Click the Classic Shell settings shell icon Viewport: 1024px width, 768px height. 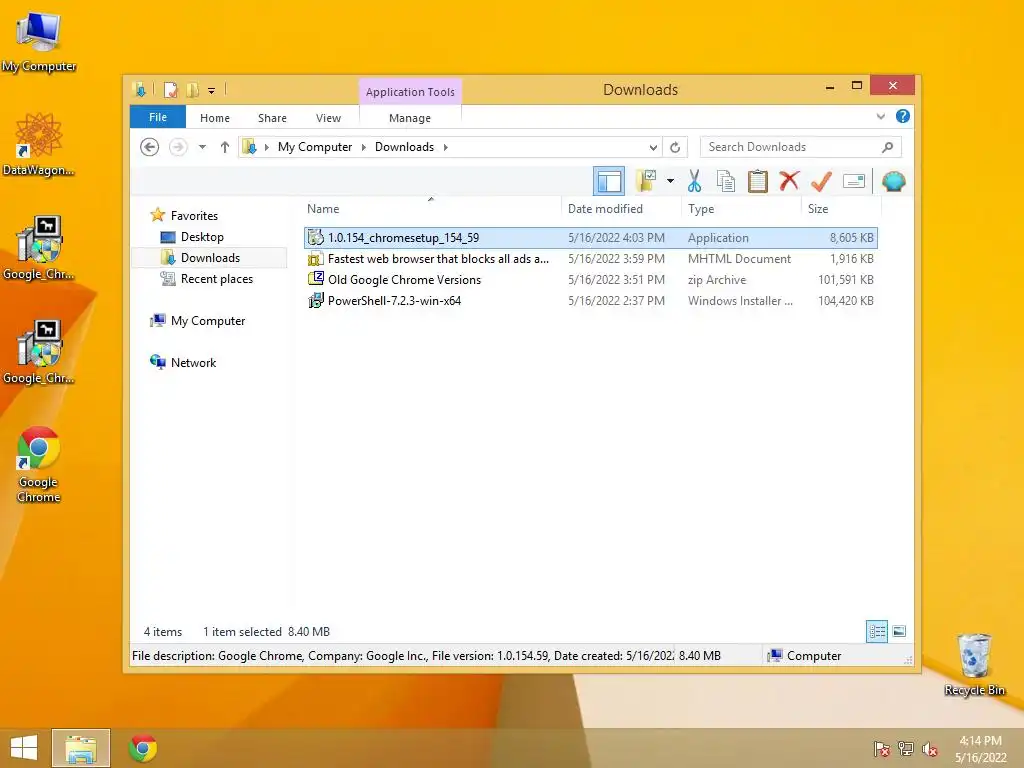pos(893,181)
